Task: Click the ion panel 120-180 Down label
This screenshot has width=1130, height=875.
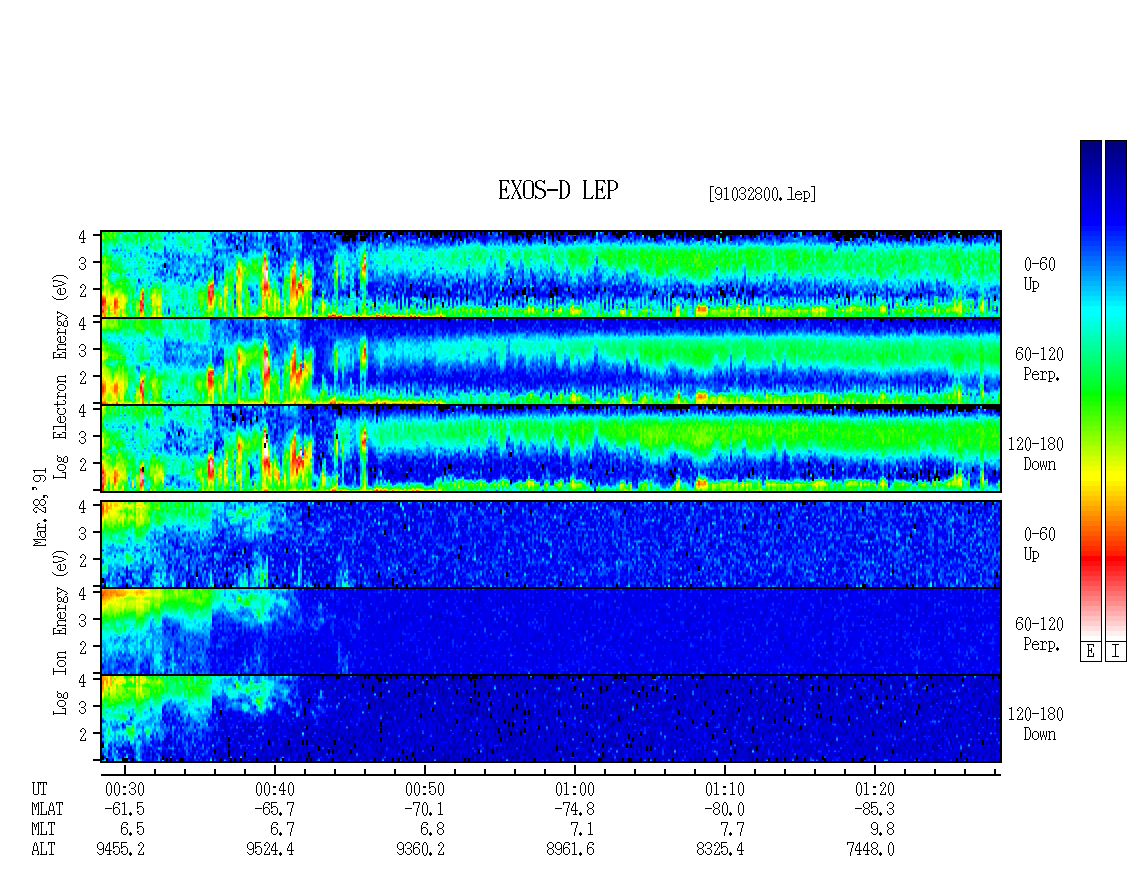Action: click(1036, 724)
